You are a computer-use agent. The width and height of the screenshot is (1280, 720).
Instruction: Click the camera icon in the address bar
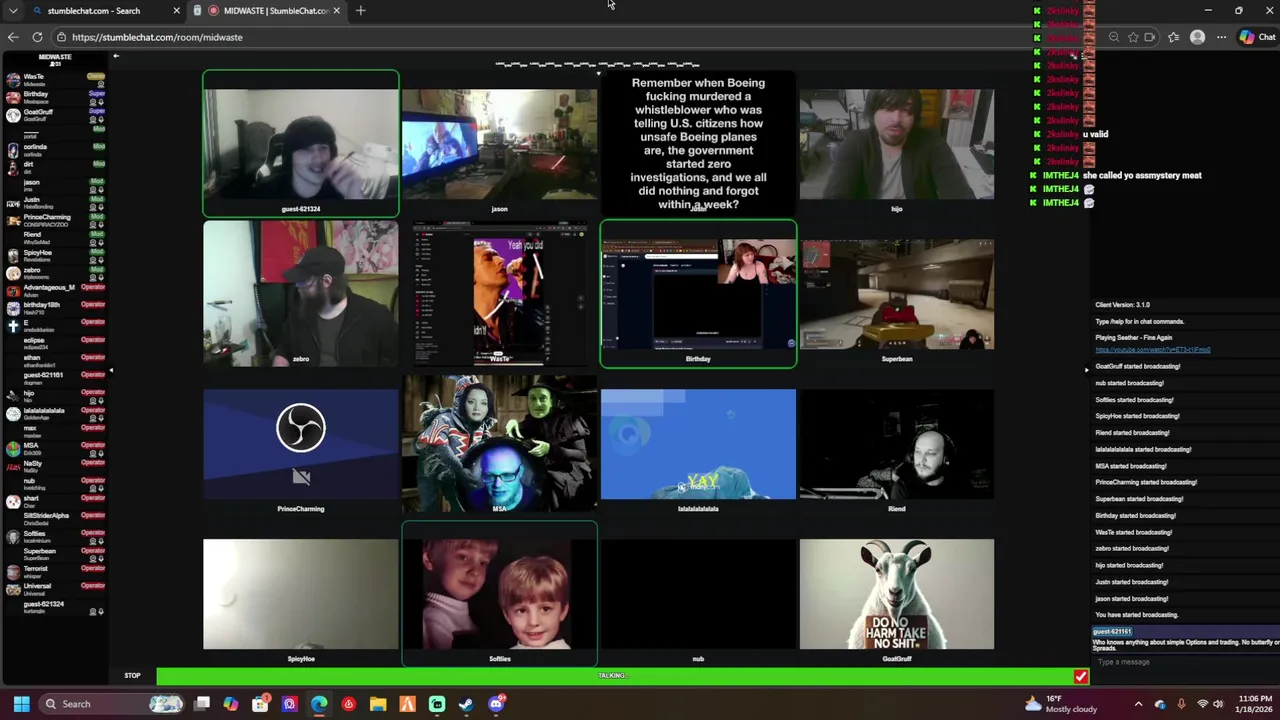click(x=1150, y=37)
